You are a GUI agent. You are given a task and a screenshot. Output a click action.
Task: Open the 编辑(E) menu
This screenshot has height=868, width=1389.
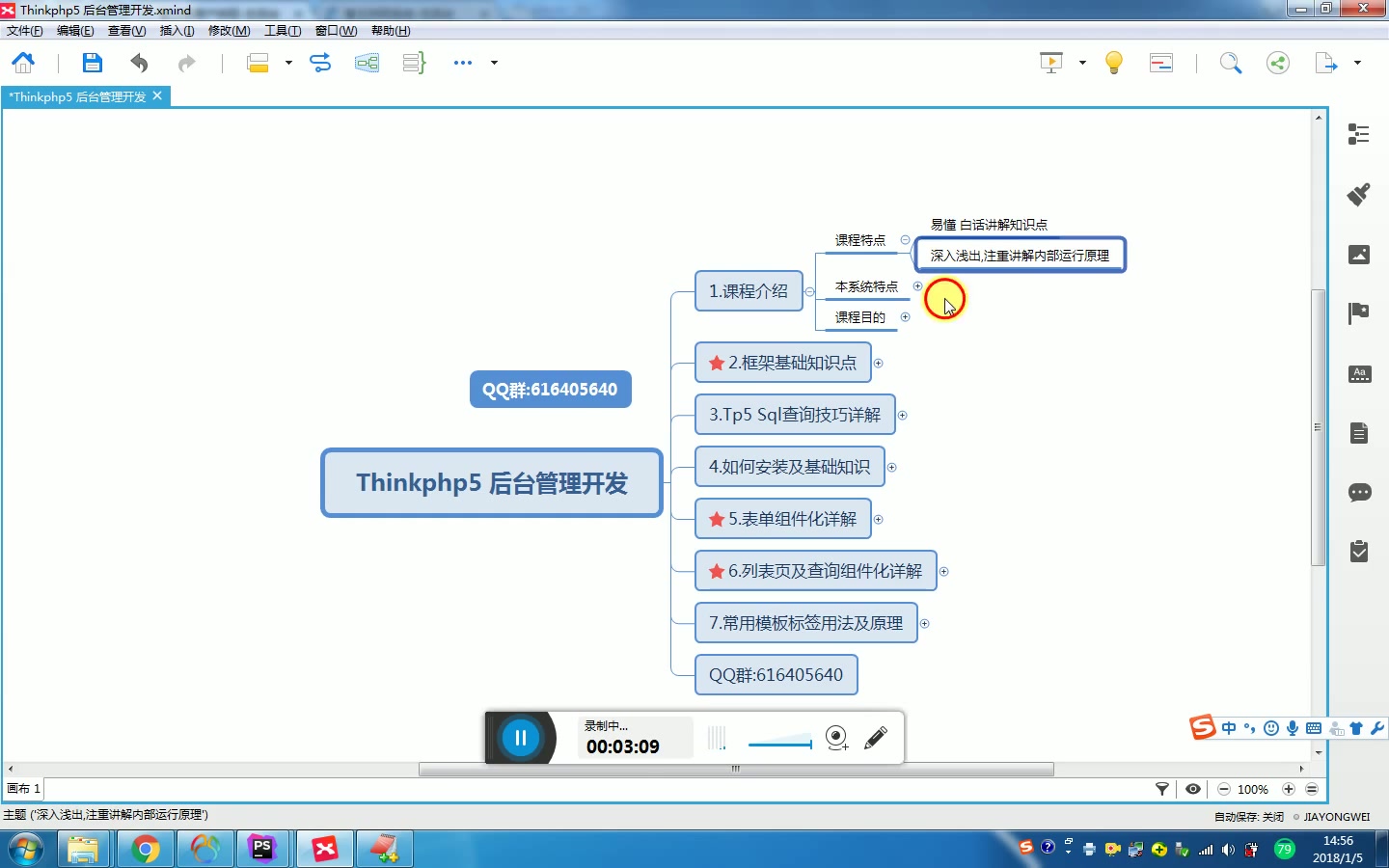tap(75, 31)
